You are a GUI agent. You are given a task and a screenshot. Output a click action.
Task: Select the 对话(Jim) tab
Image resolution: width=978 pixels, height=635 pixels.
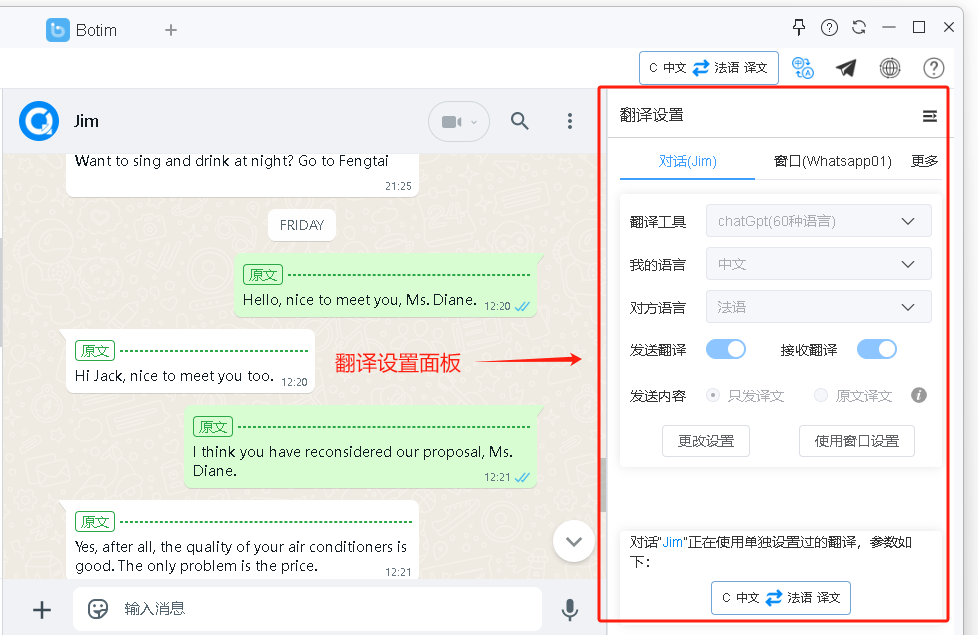tap(688, 161)
